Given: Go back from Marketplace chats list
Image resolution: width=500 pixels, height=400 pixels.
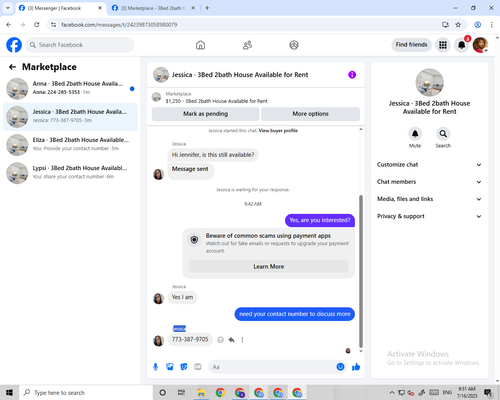Looking at the screenshot, I should coord(12,67).
